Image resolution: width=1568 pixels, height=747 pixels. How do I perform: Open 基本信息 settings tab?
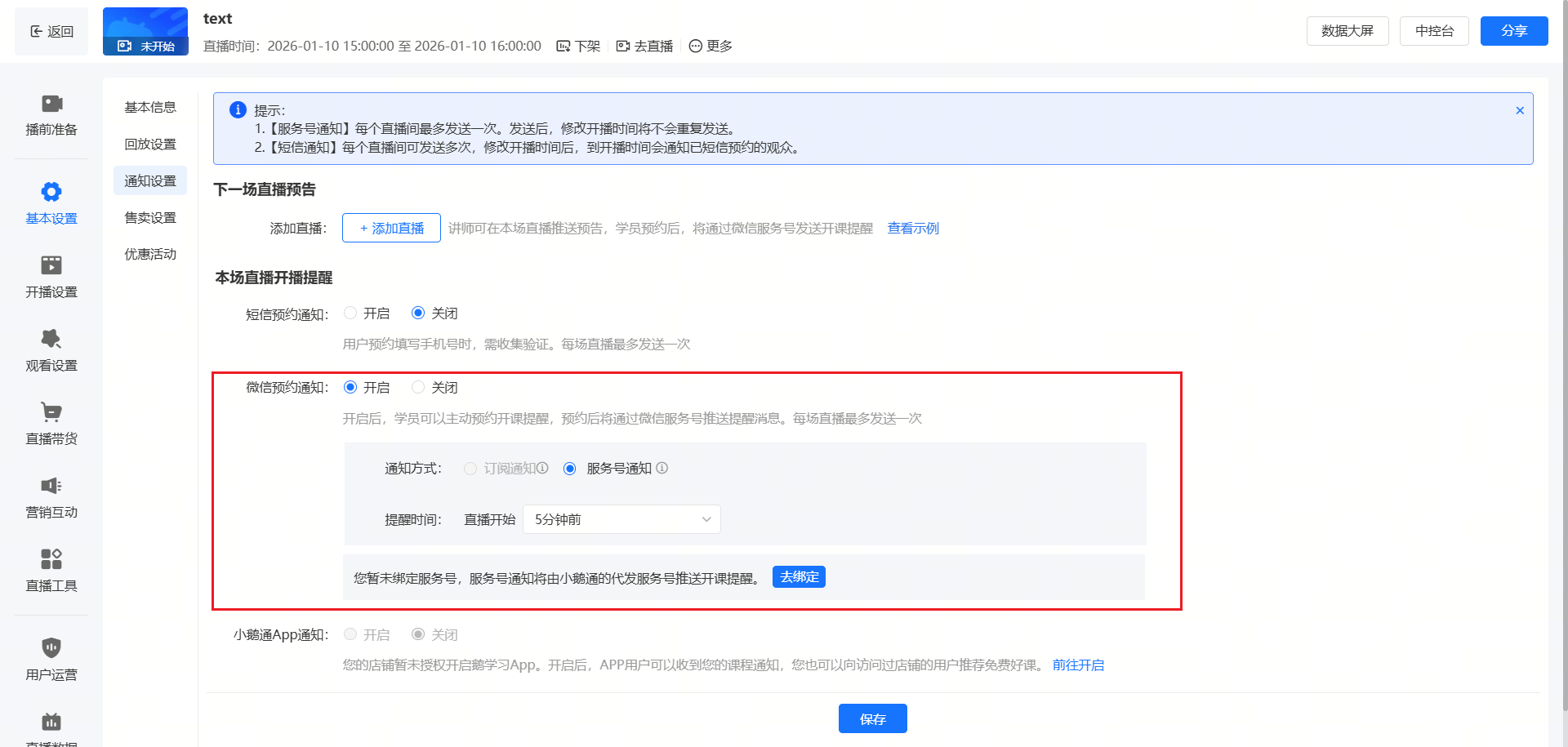pyautogui.click(x=150, y=107)
